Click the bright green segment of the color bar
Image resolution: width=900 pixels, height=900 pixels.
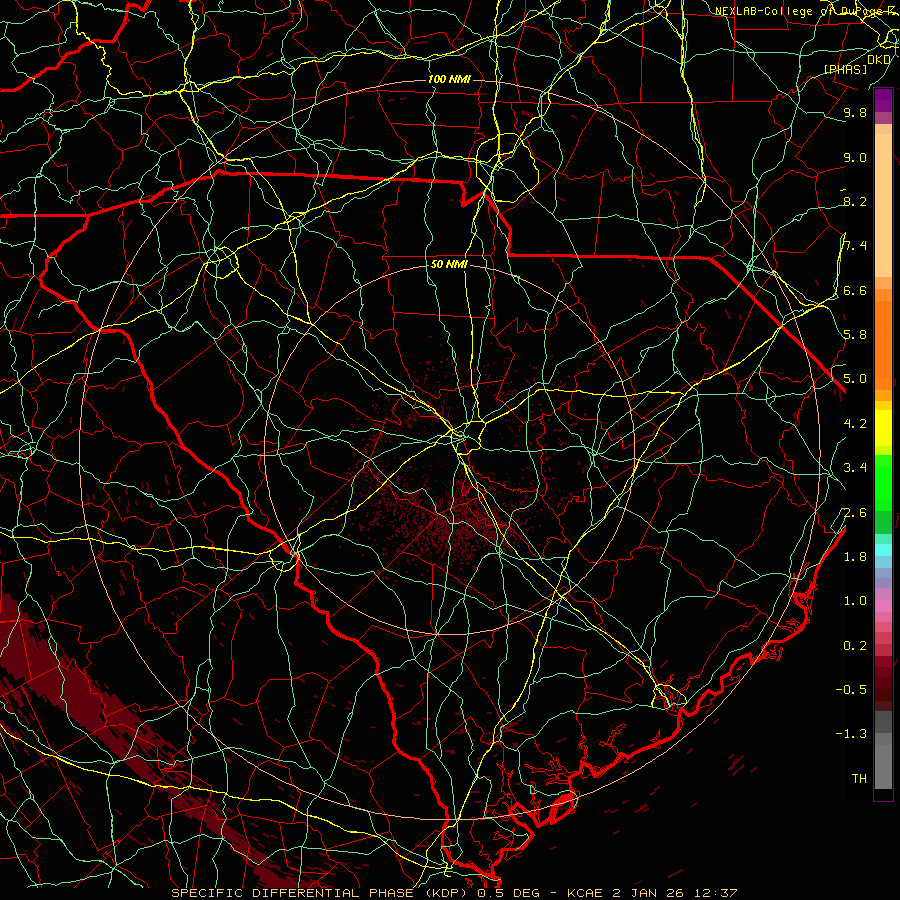tap(883, 483)
